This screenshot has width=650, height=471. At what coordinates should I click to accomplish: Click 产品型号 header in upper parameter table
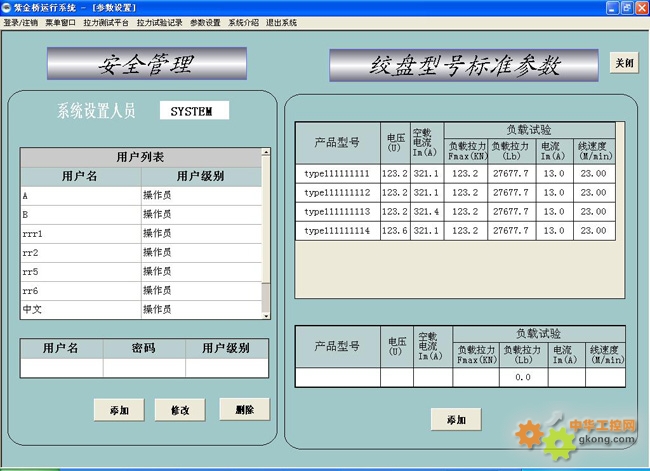337,143
